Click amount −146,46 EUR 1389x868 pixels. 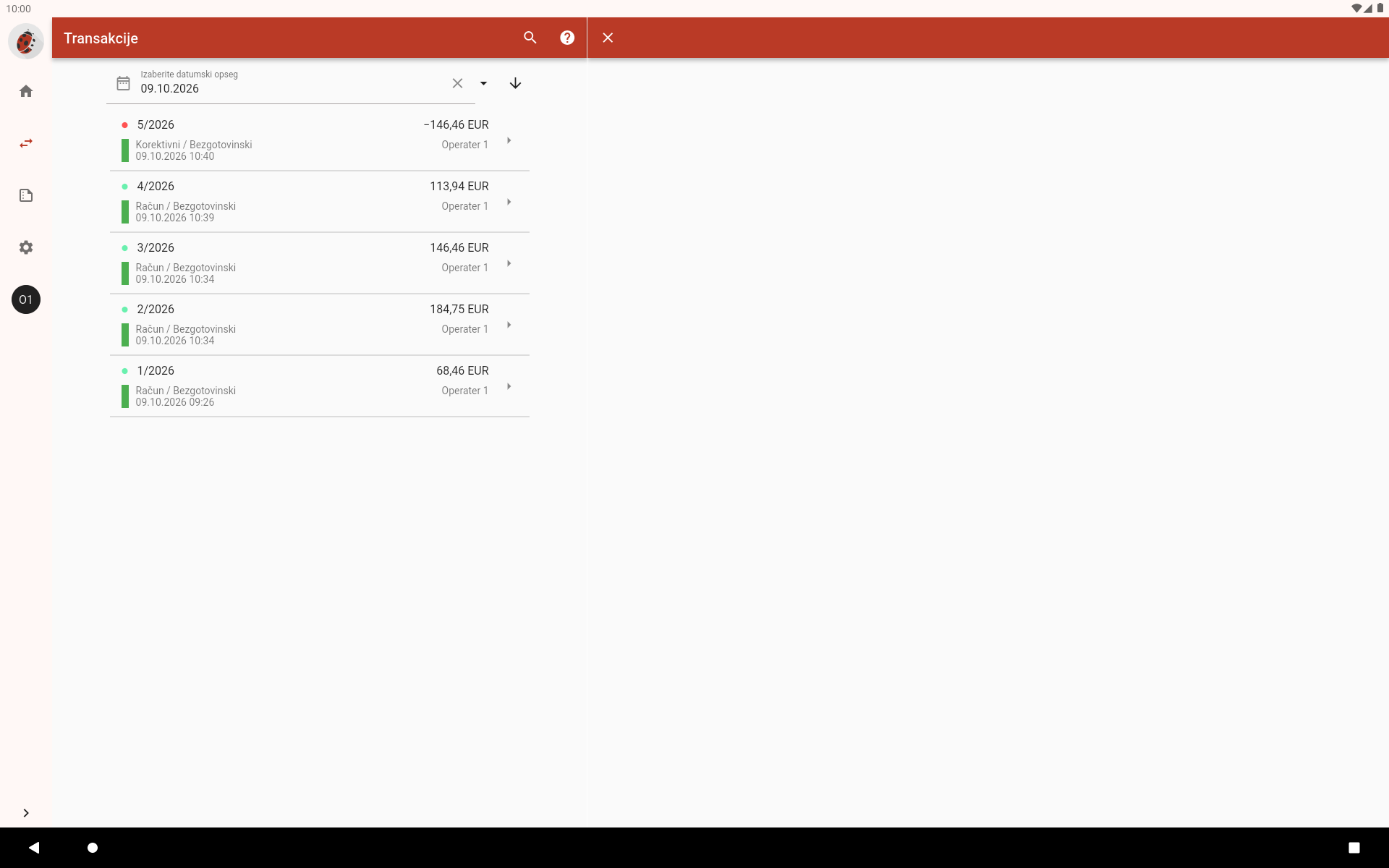point(456,124)
